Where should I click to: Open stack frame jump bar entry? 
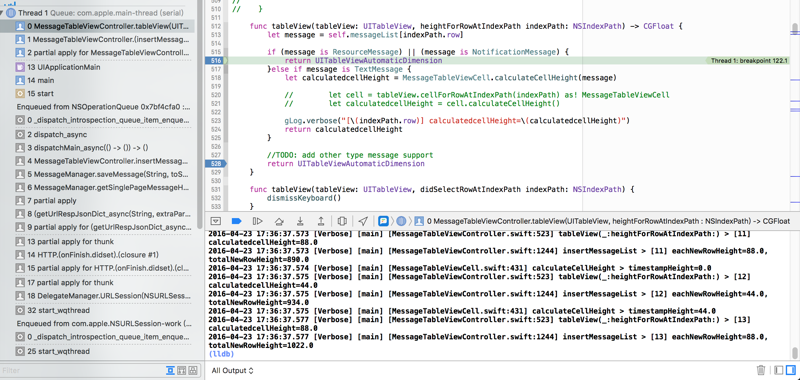[x=602, y=221]
